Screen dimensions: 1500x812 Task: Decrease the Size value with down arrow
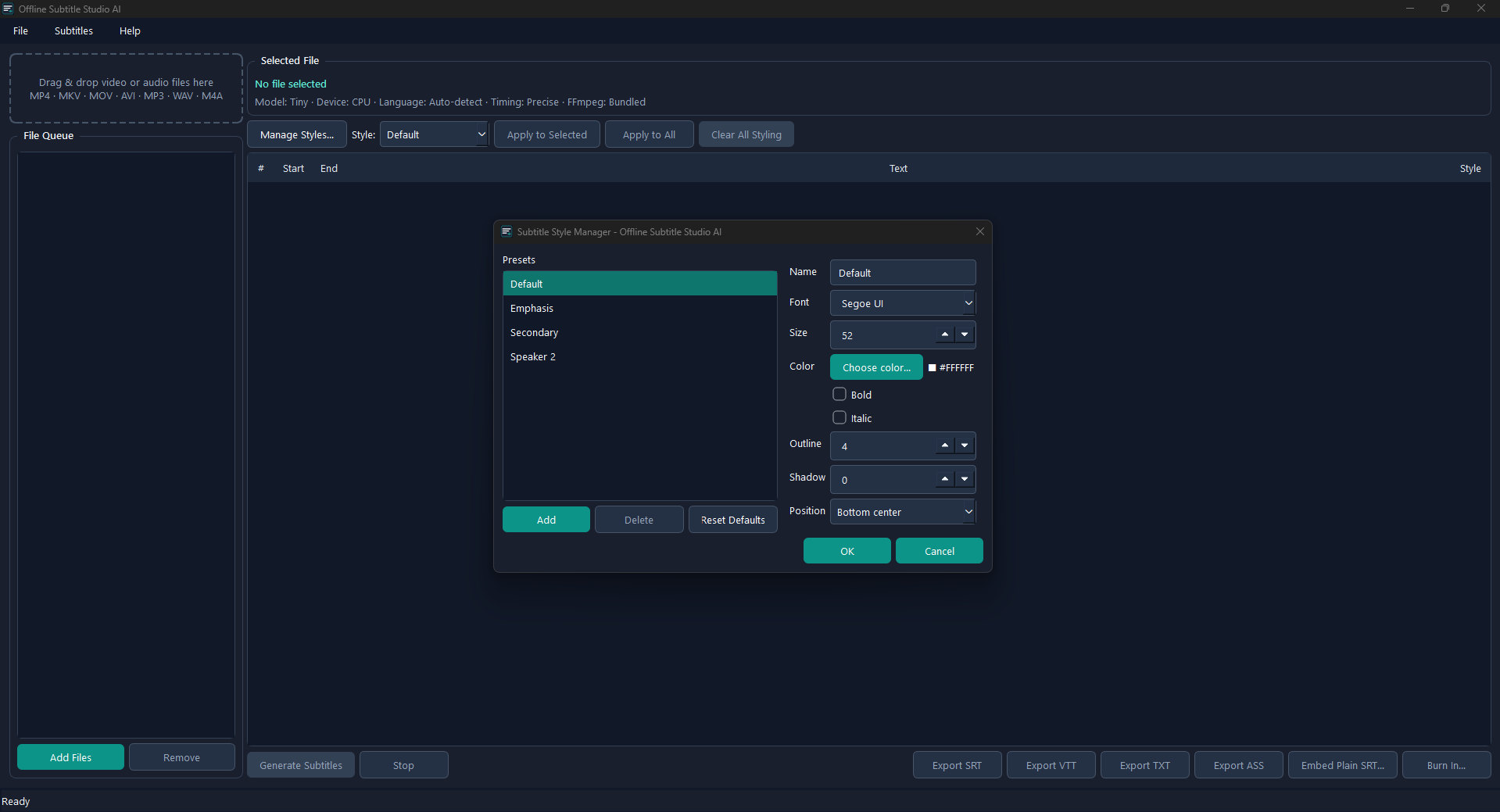(965, 334)
